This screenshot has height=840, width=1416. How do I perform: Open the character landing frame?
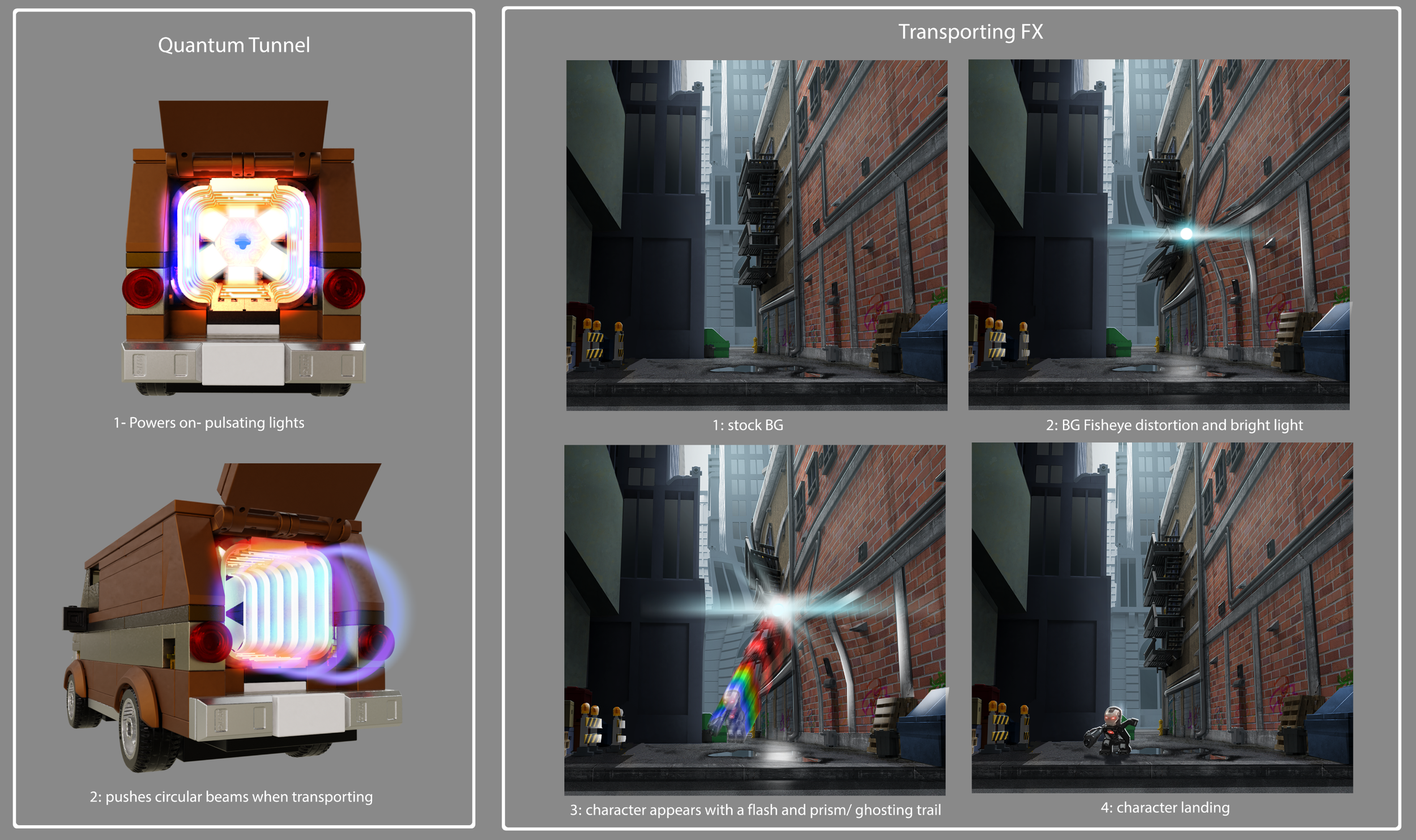click(x=1162, y=617)
